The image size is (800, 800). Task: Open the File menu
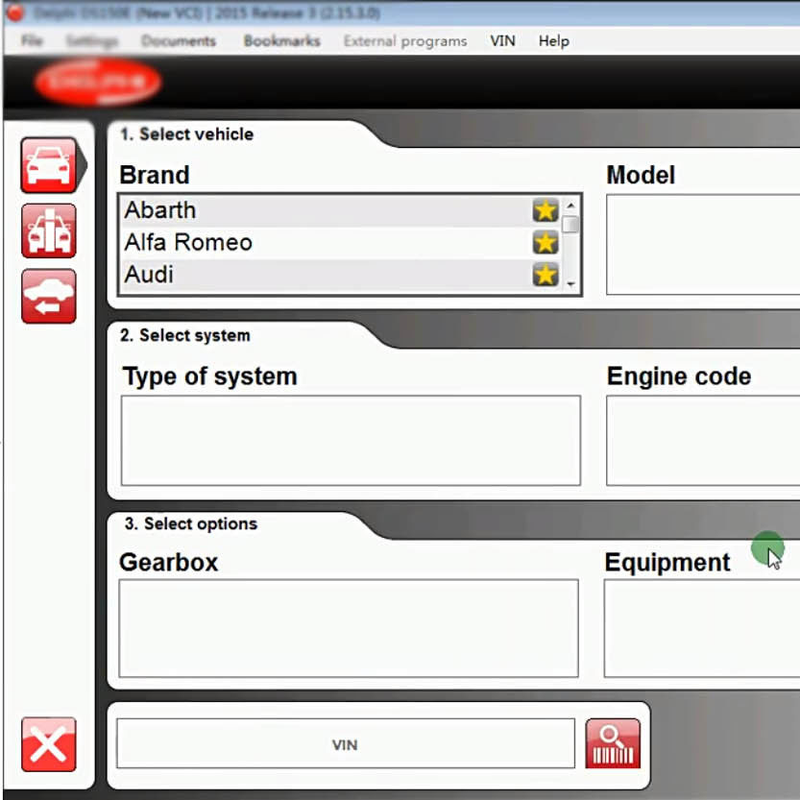coord(32,41)
